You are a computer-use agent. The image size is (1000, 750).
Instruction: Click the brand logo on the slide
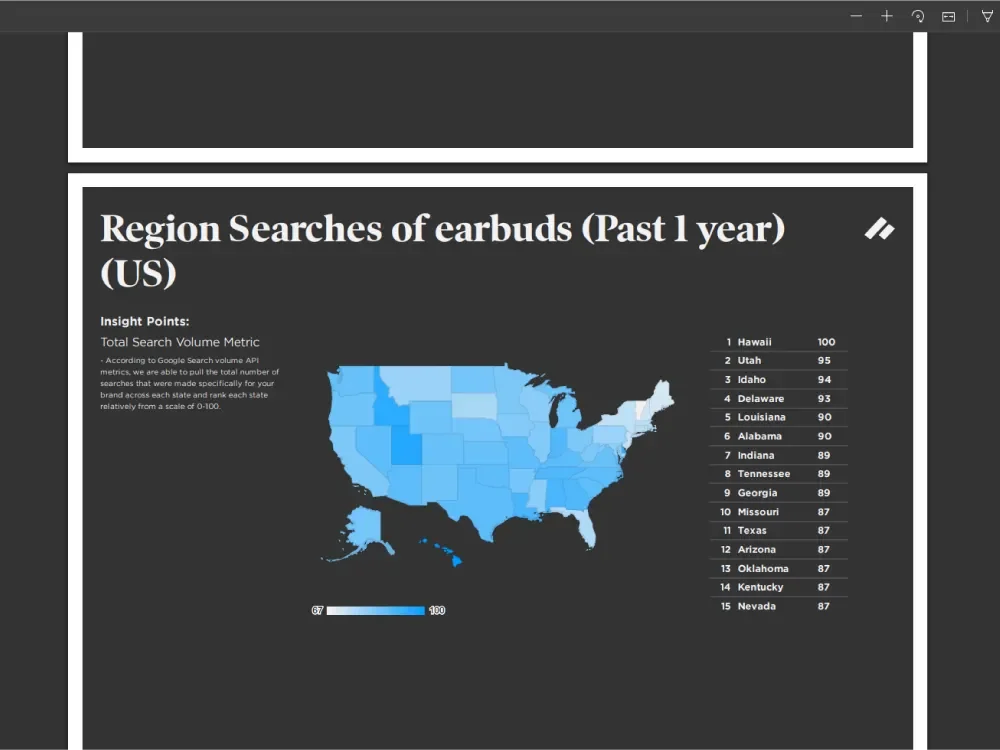pos(879,229)
